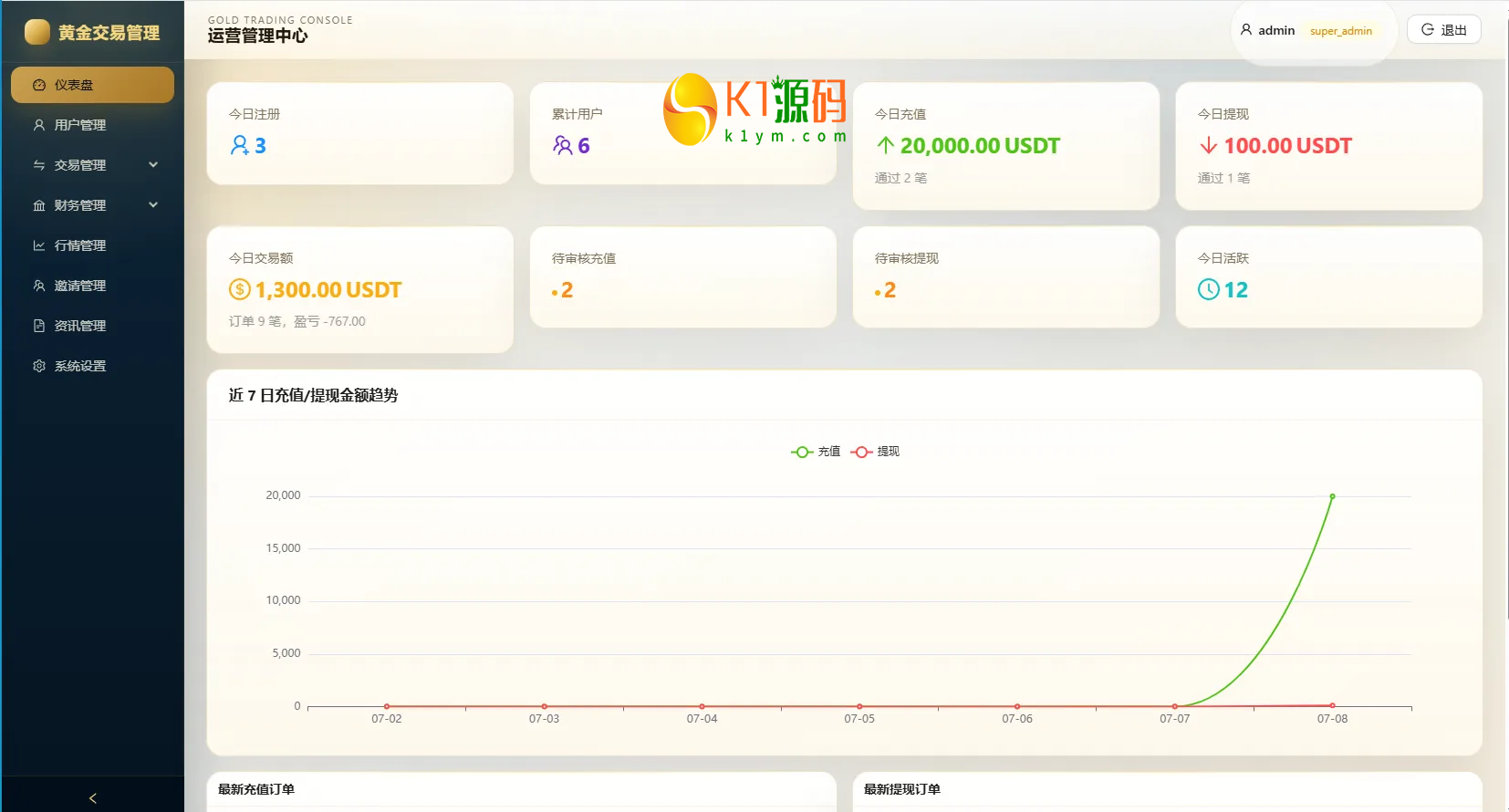Expand the 交易管理 chevron arrow
Screen dimensions: 1509x812
[153, 165]
